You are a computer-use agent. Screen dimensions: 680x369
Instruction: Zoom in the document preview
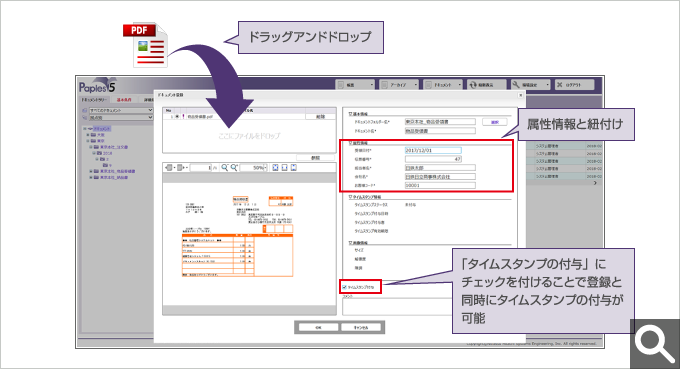pos(234,167)
